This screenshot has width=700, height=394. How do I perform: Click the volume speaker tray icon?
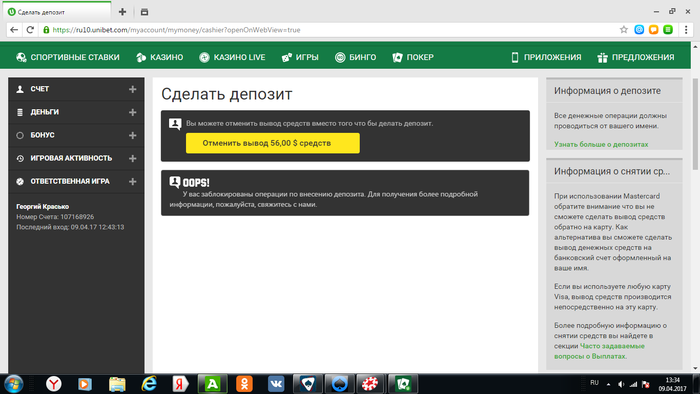pyautogui.click(x=621, y=384)
